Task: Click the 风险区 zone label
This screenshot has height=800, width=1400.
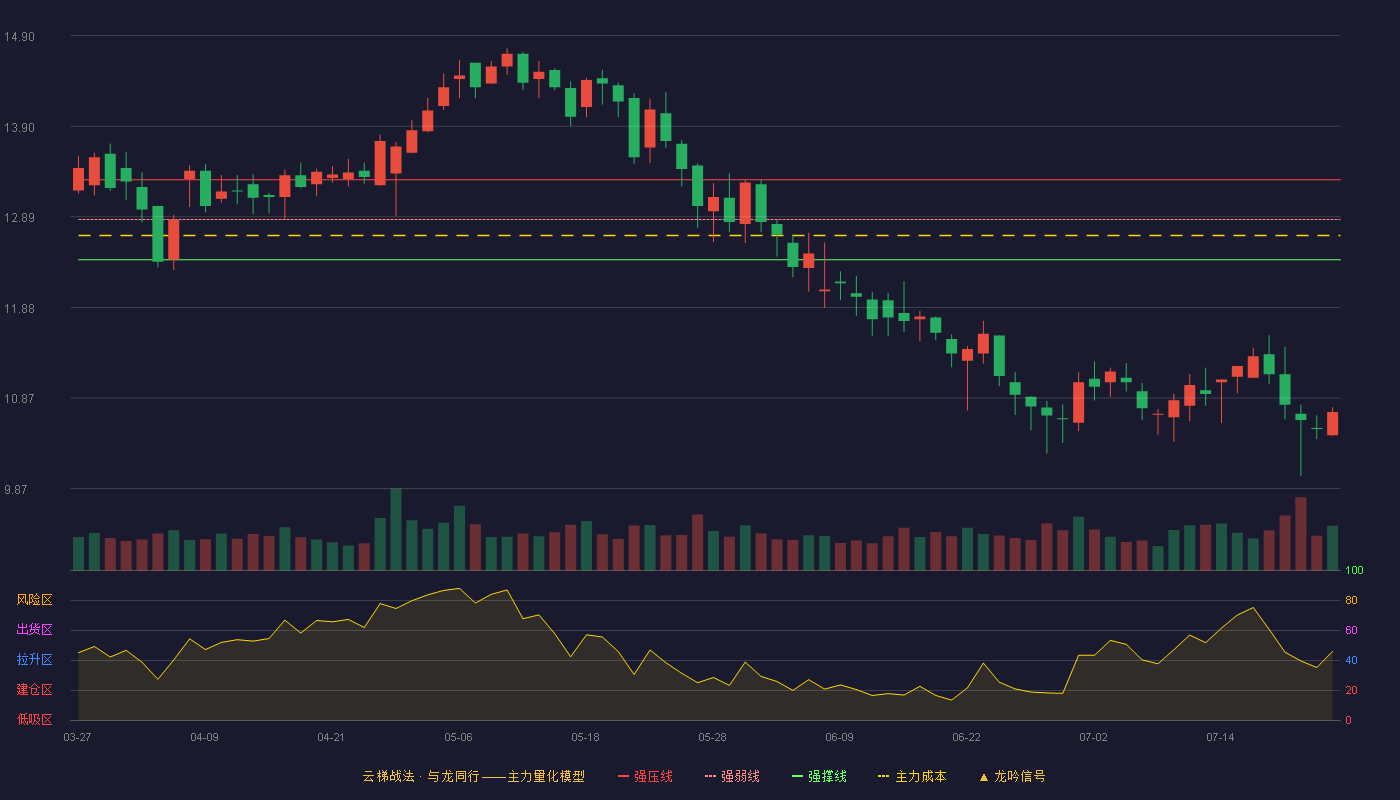Action: click(34, 600)
